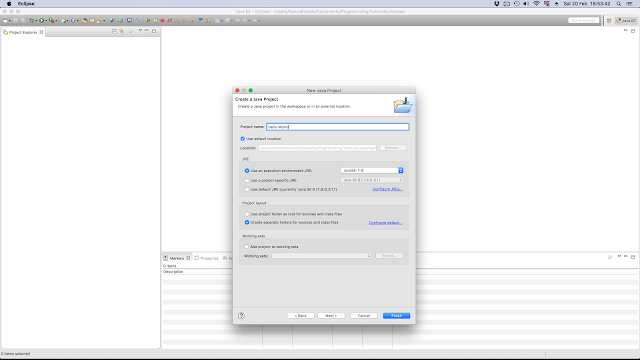Screen dimensions: 640x360
Task: Minimize the editor area
Action: click(x=626, y=31)
